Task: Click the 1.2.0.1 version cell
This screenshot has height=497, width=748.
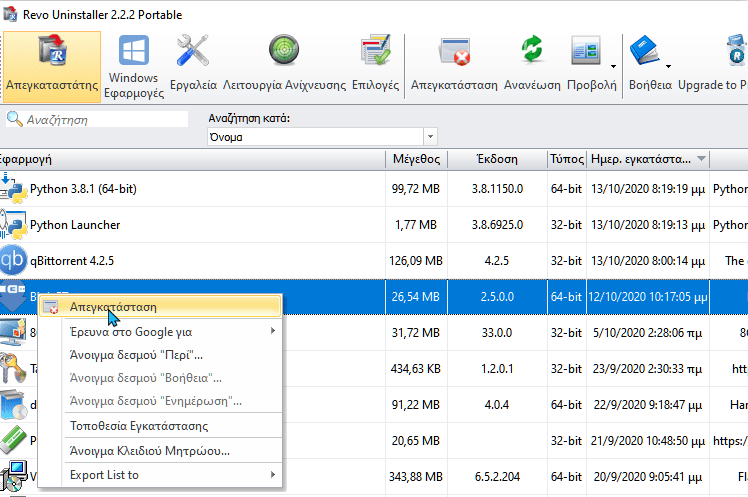Action: [x=497, y=369]
